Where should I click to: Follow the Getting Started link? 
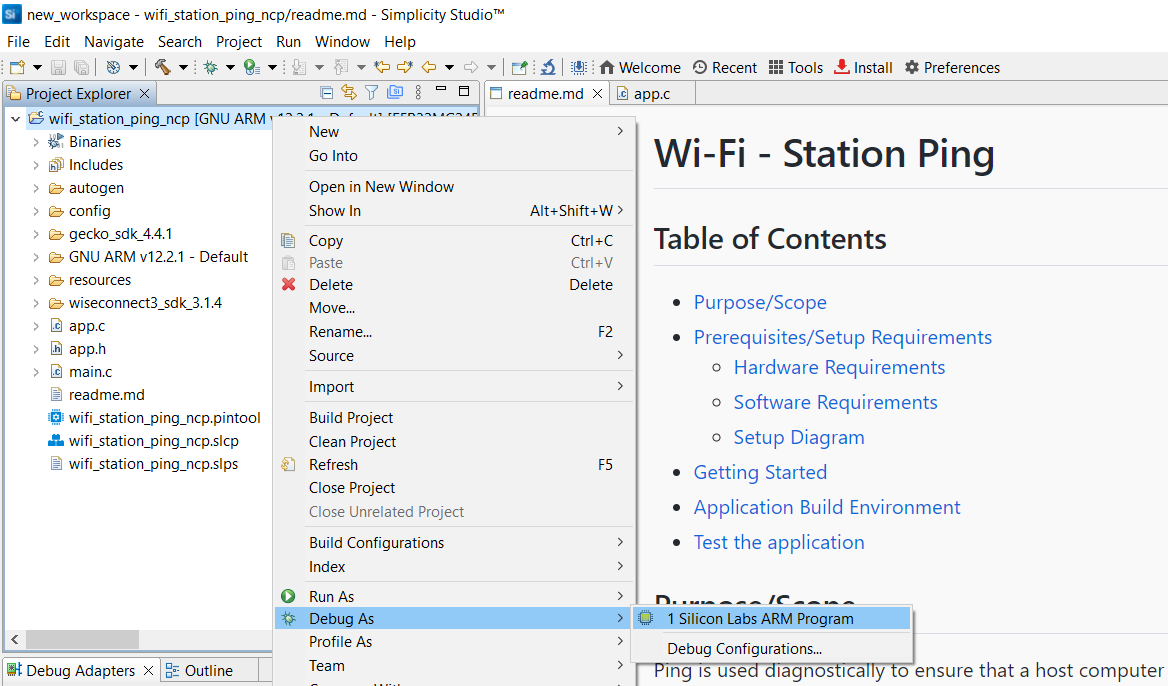tap(760, 472)
